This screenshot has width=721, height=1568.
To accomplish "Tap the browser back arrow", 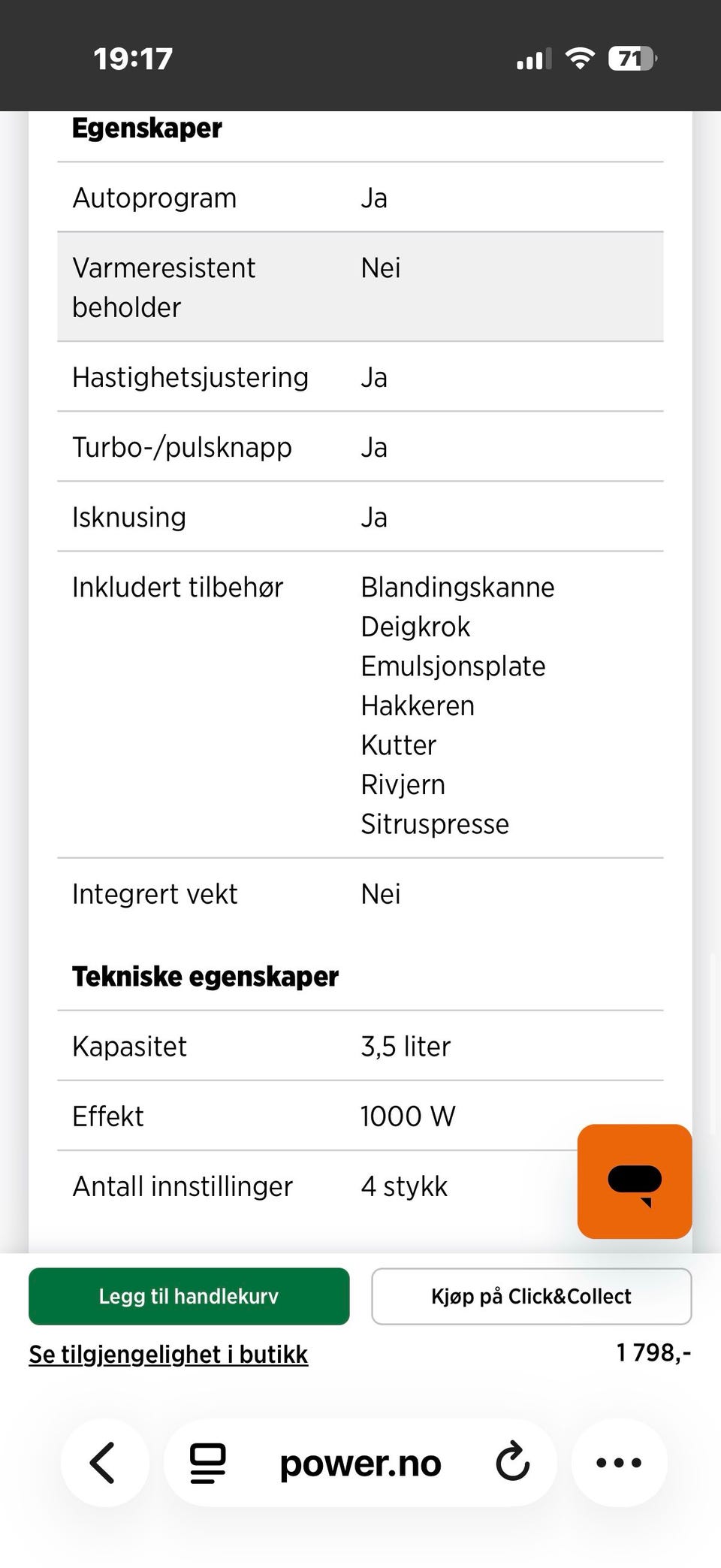I will [104, 1462].
